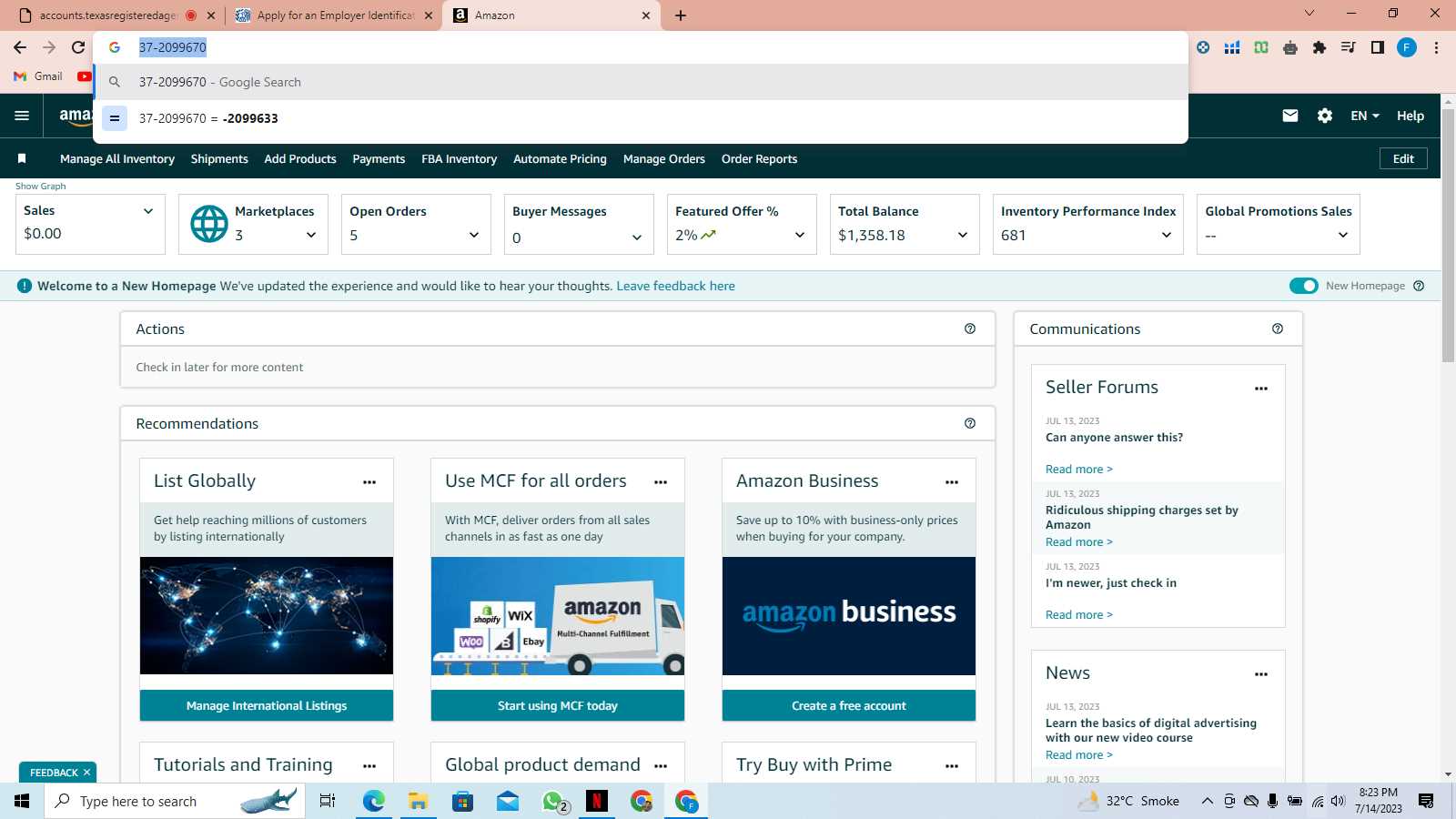Close the FEEDBACK tab
The image size is (1456, 819).
pos(86,773)
